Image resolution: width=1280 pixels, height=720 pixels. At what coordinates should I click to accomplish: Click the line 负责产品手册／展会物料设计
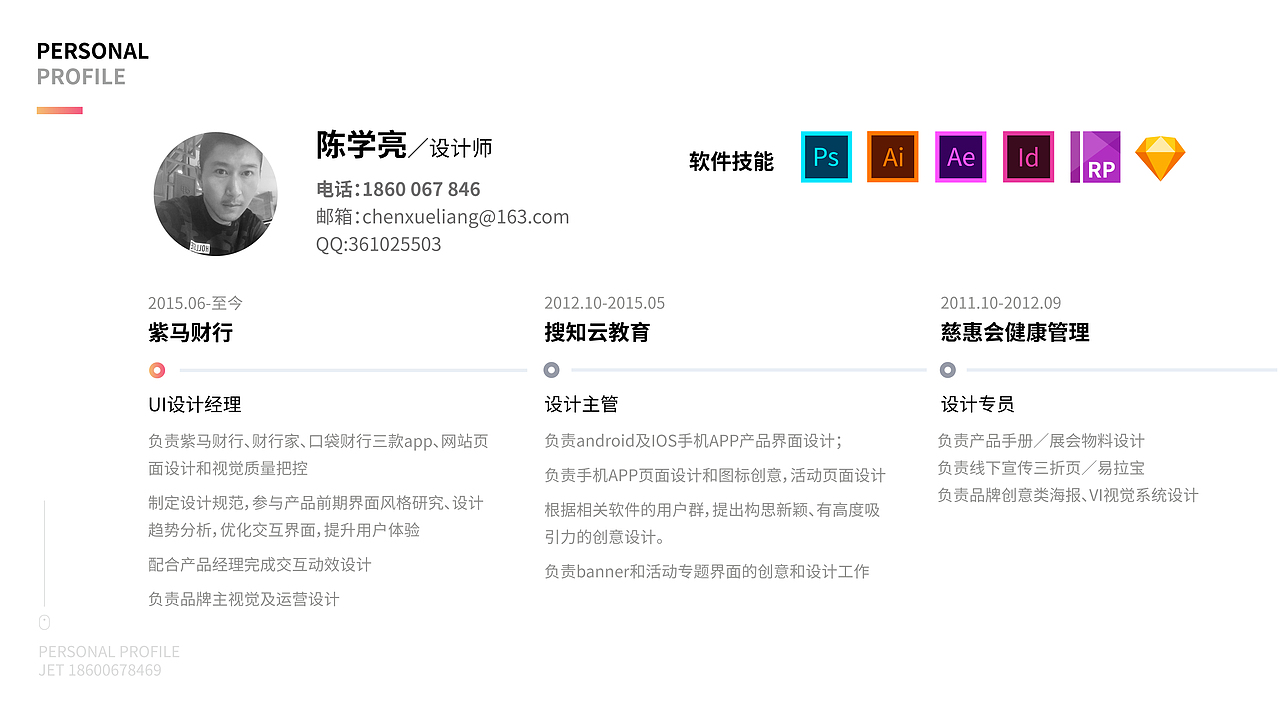coord(1041,440)
